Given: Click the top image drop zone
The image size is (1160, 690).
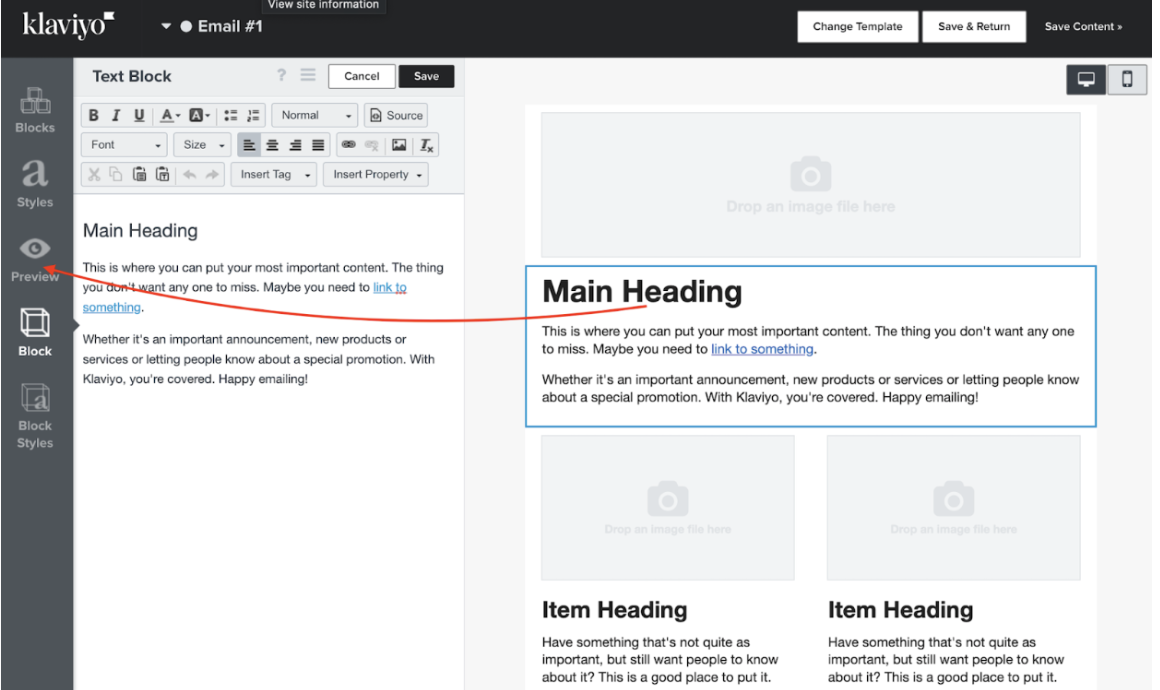Looking at the screenshot, I should (810, 185).
